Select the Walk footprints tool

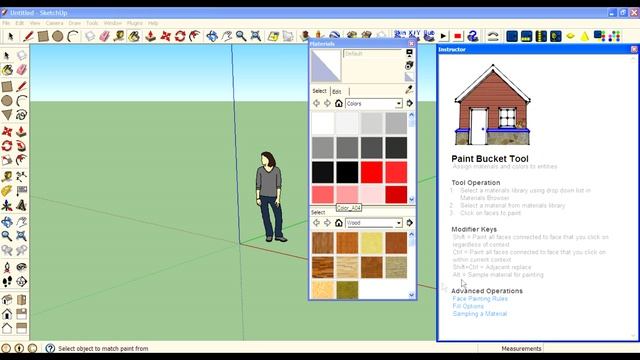[x=7, y=282]
